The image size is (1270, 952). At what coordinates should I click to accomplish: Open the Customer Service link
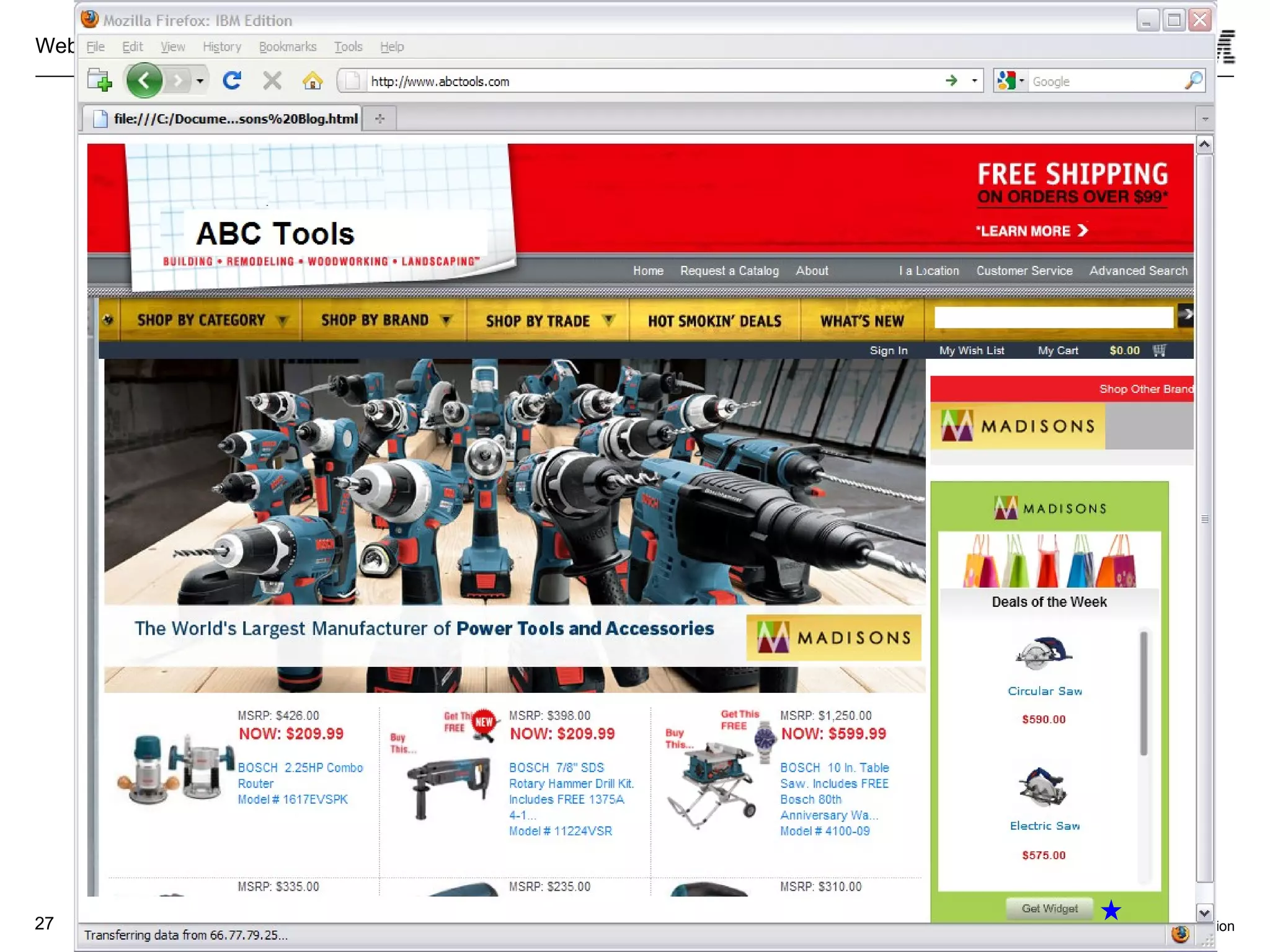coord(1024,271)
